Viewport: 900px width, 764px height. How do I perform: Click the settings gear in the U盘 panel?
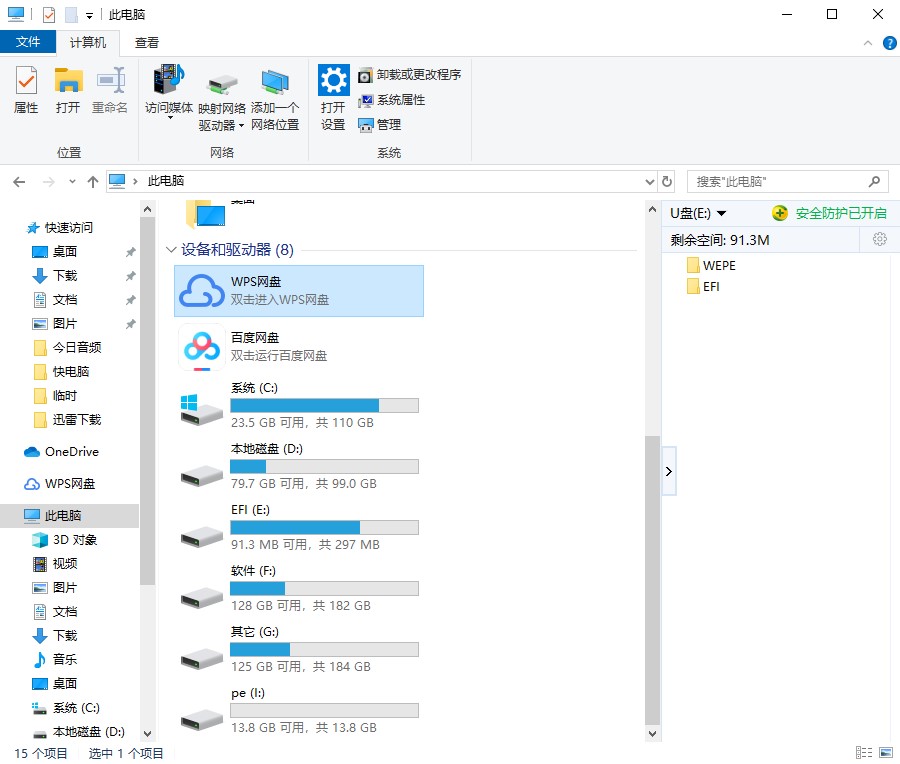880,239
